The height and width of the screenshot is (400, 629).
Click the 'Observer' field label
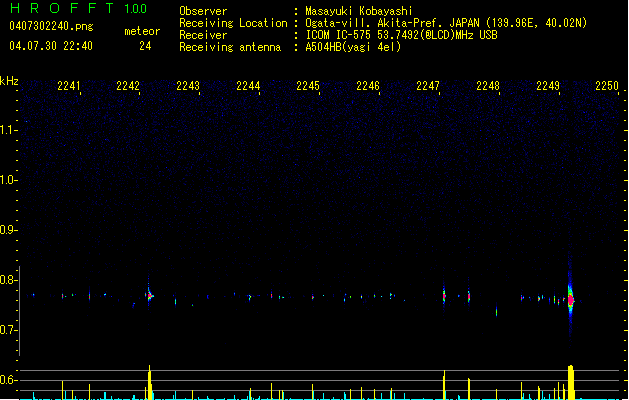pyautogui.click(x=203, y=11)
